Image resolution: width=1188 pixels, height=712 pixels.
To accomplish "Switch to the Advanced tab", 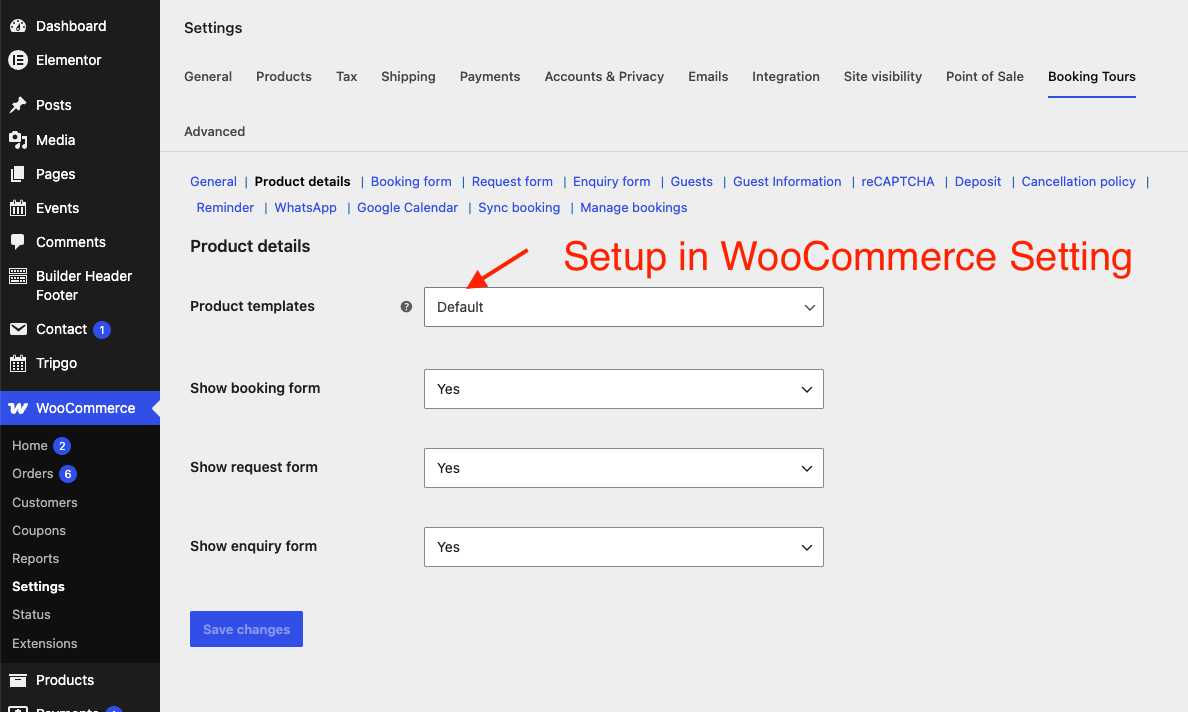I will point(214,131).
